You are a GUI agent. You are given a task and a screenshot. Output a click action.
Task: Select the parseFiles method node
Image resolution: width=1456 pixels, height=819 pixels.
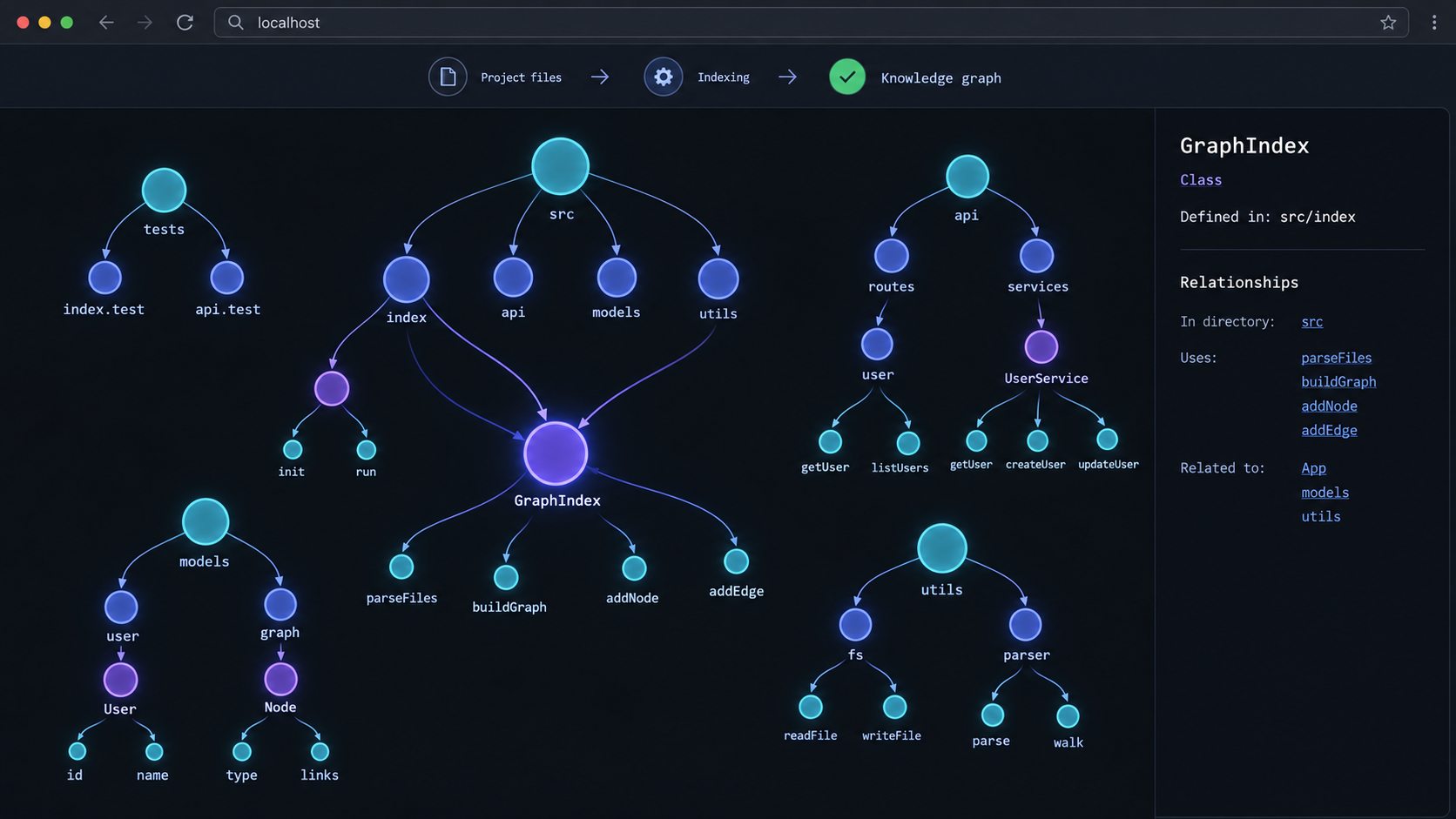(x=401, y=567)
